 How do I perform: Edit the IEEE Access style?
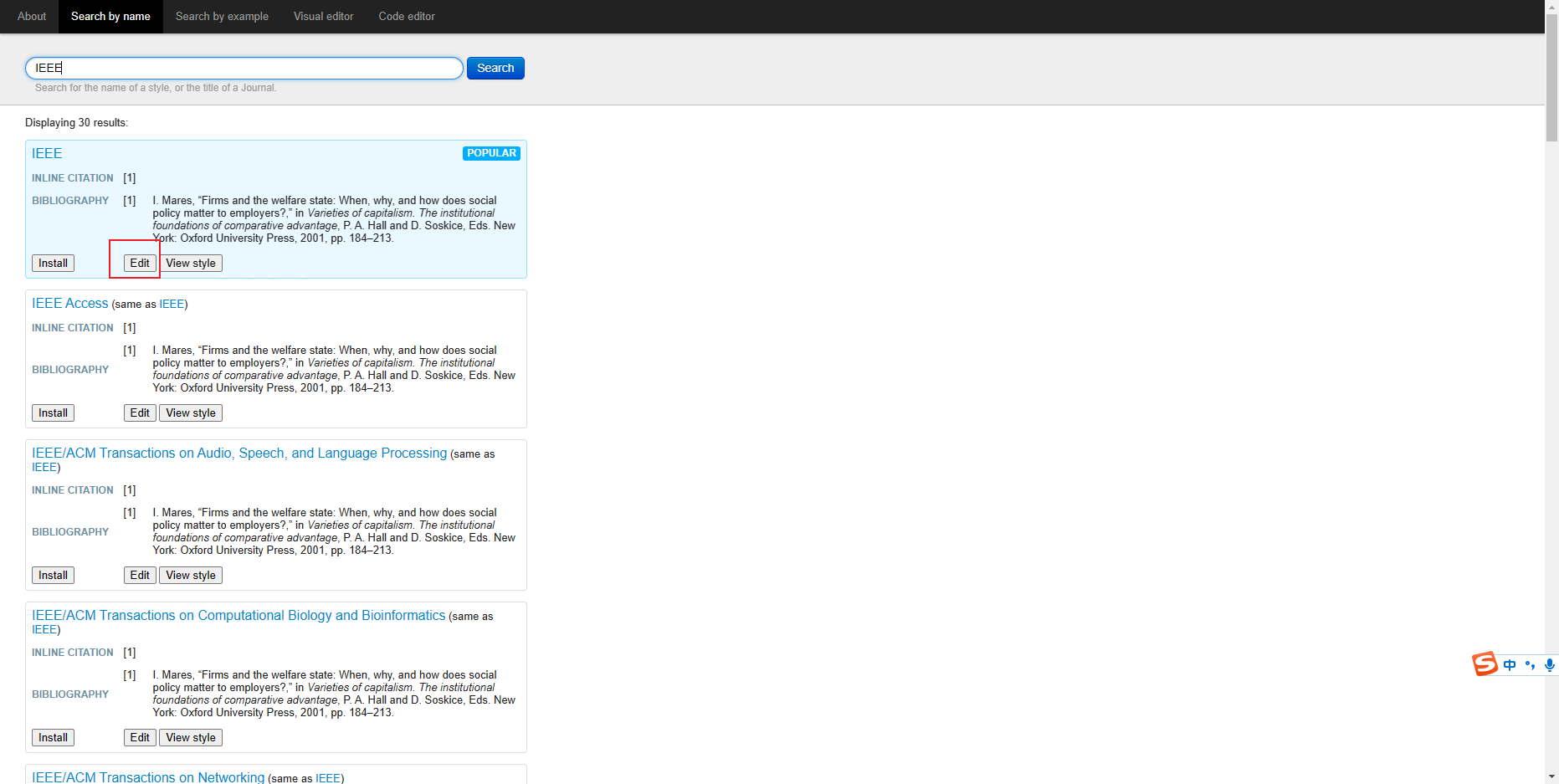click(140, 412)
